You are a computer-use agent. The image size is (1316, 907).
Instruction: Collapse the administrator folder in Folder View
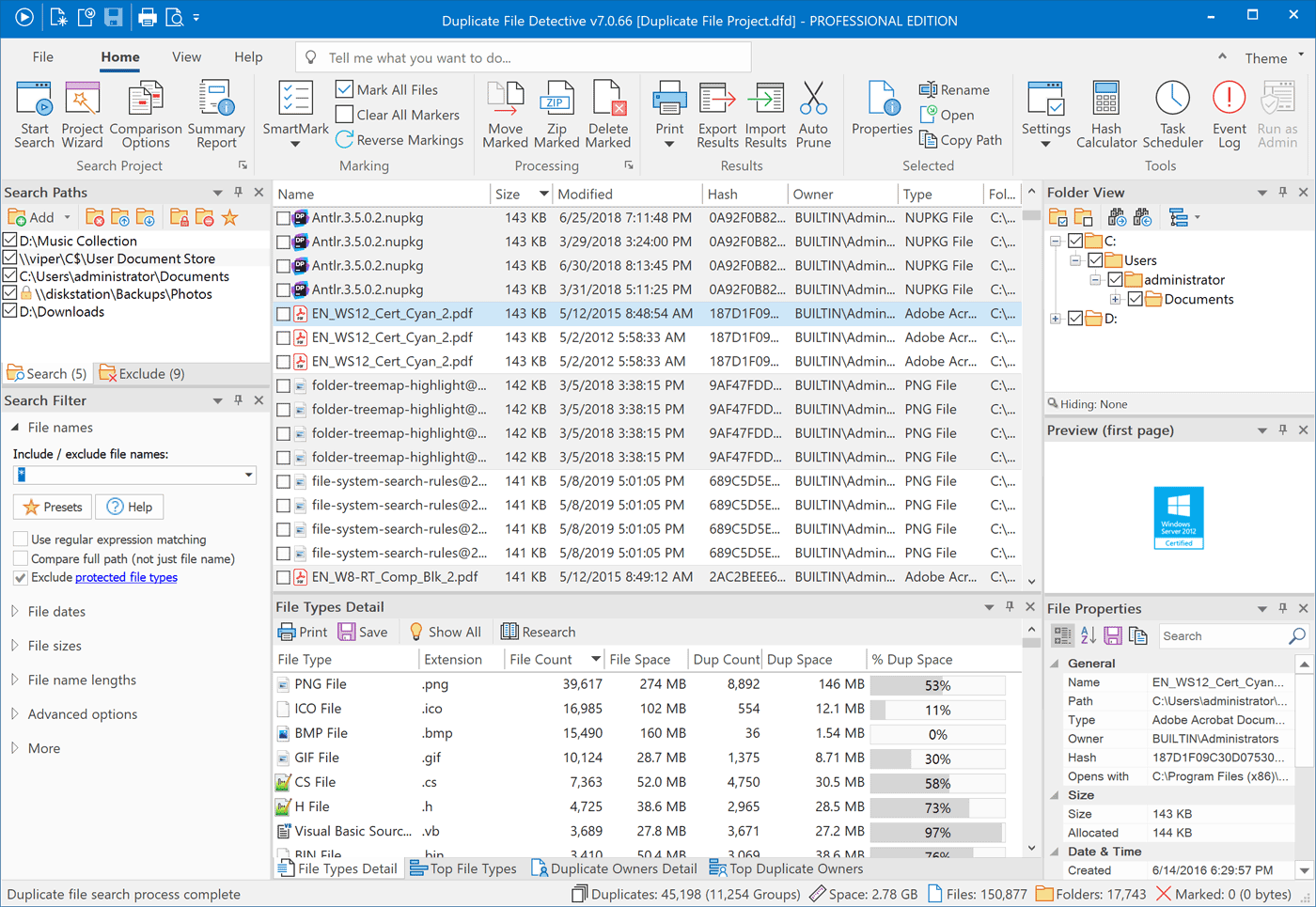click(1094, 279)
